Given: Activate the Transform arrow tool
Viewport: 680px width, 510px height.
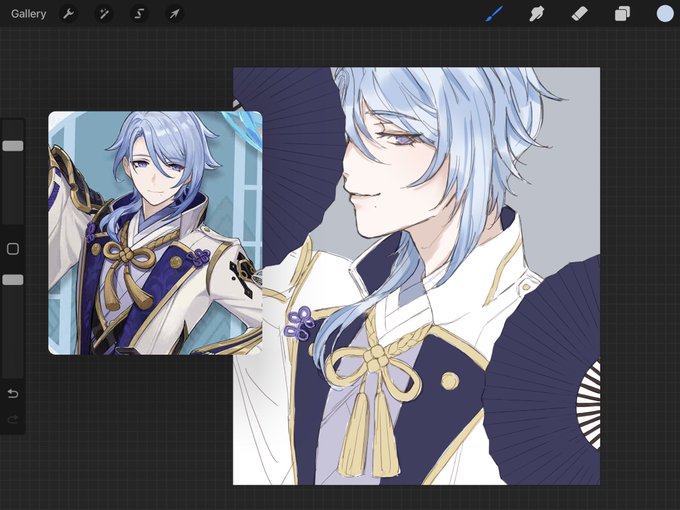Looking at the screenshot, I should tap(174, 14).
